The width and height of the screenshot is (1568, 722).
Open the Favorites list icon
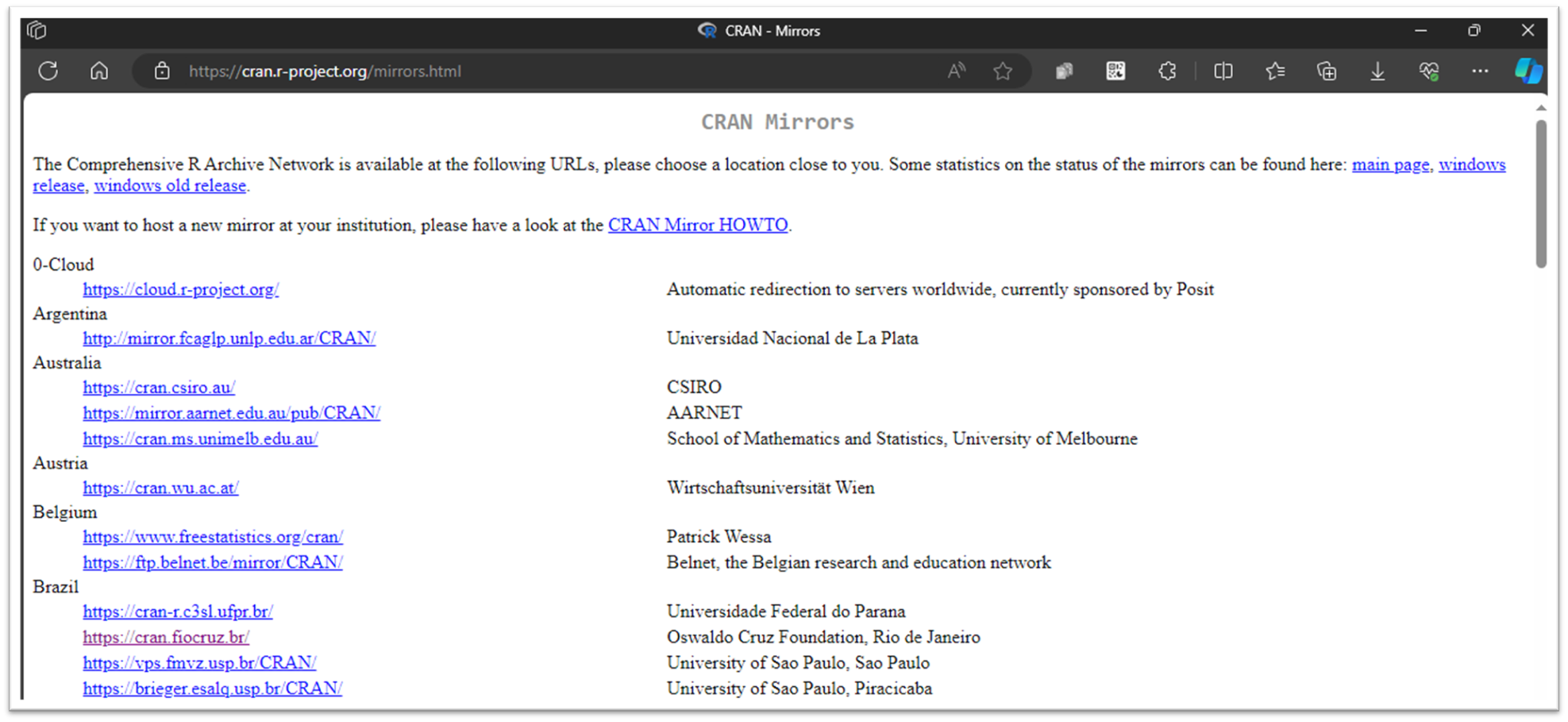(x=1275, y=71)
